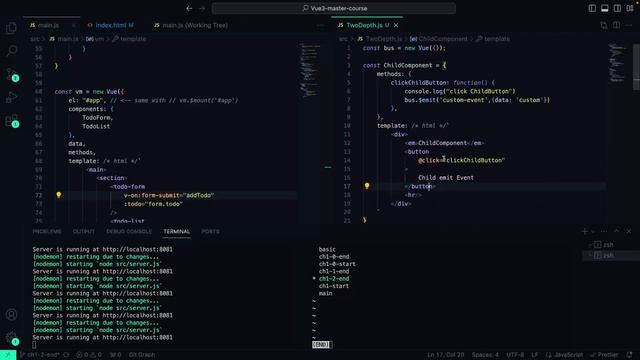Switch to the index.html tab

tap(110, 25)
